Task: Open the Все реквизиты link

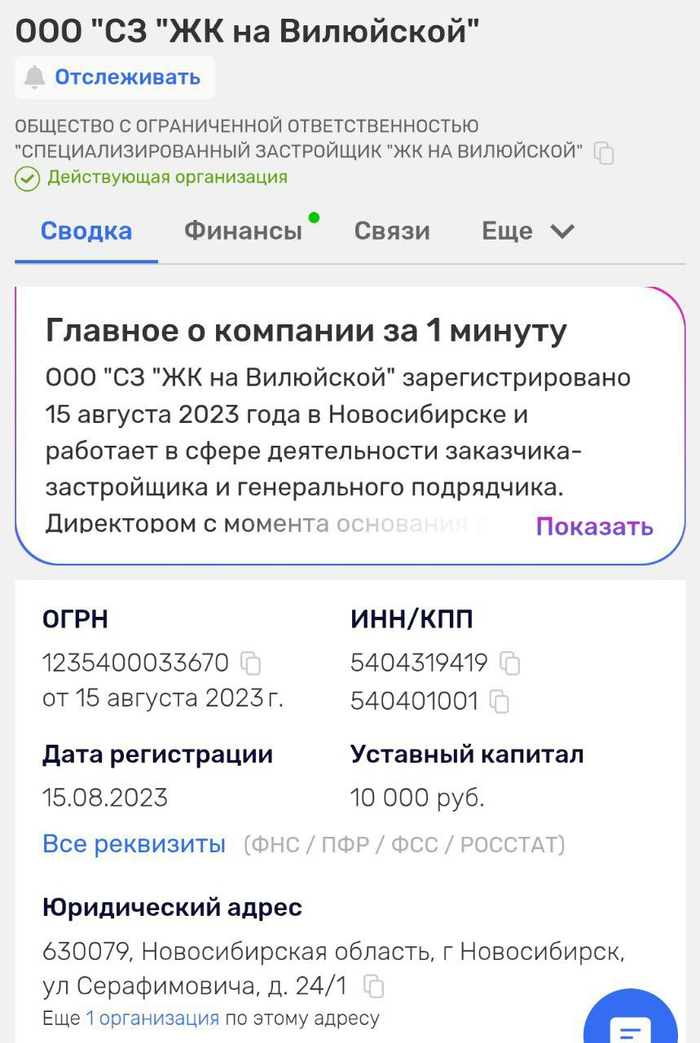Action: (x=134, y=844)
